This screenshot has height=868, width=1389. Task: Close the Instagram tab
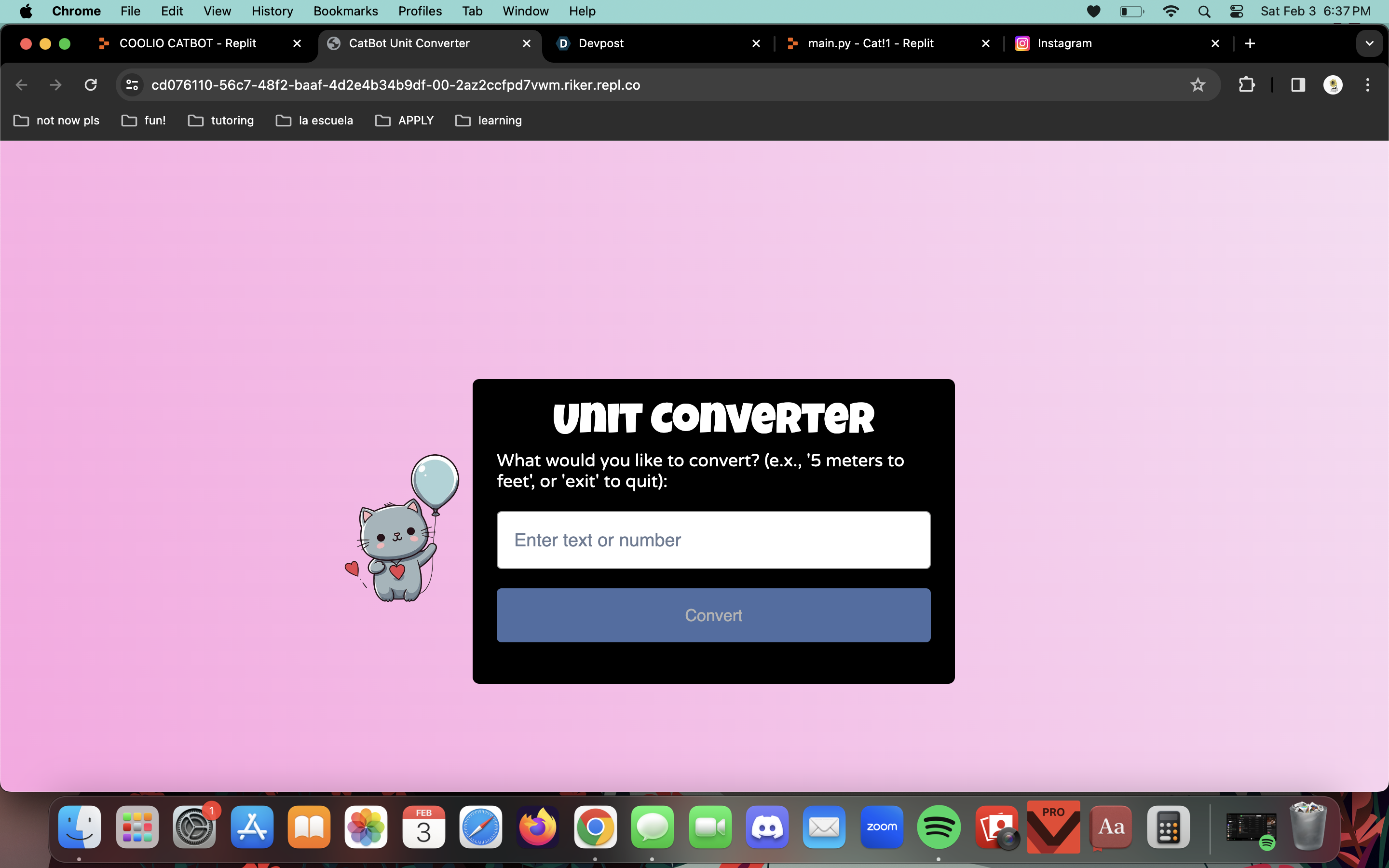(1215, 43)
